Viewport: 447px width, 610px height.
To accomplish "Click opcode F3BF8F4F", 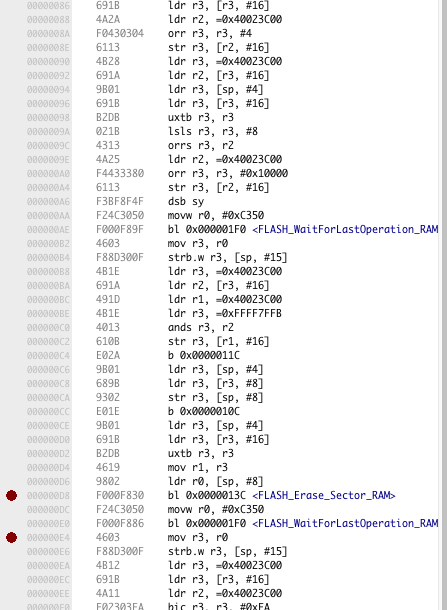I will [120, 202].
